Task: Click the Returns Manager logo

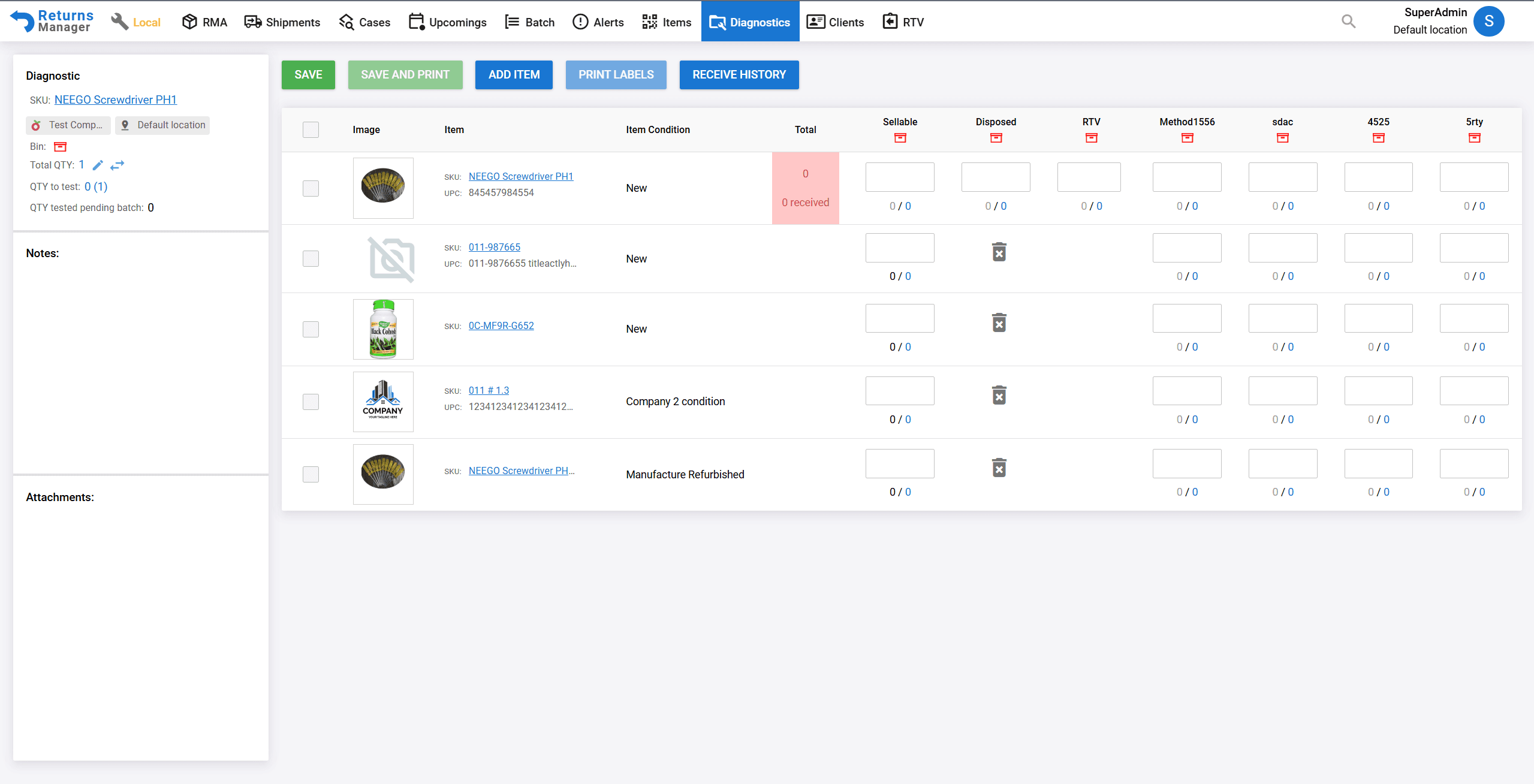Action: pyautogui.click(x=52, y=22)
